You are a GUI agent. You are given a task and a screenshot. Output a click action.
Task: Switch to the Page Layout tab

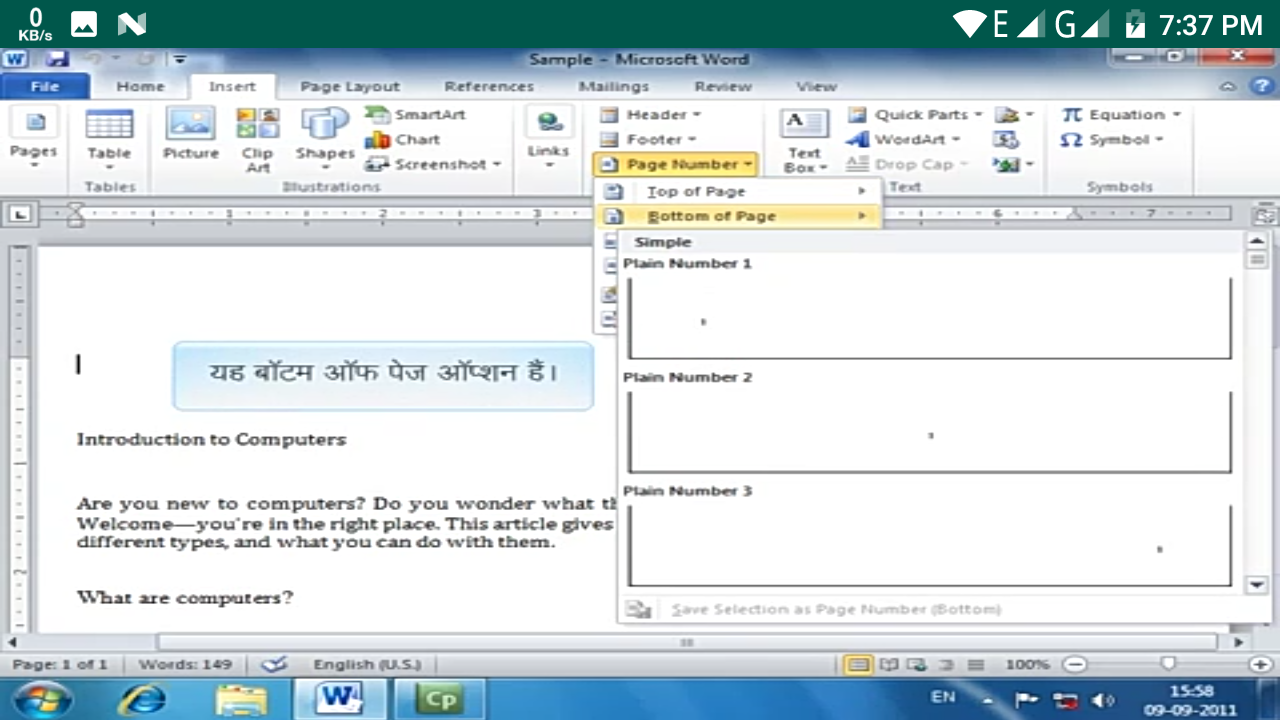click(x=350, y=87)
